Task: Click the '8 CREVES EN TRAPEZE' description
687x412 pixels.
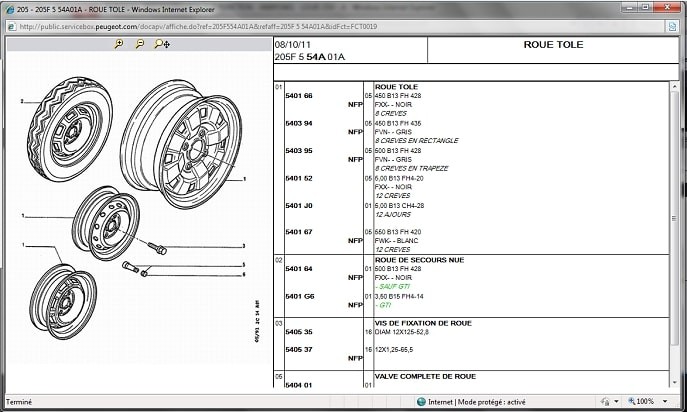Action: coord(411,168)
